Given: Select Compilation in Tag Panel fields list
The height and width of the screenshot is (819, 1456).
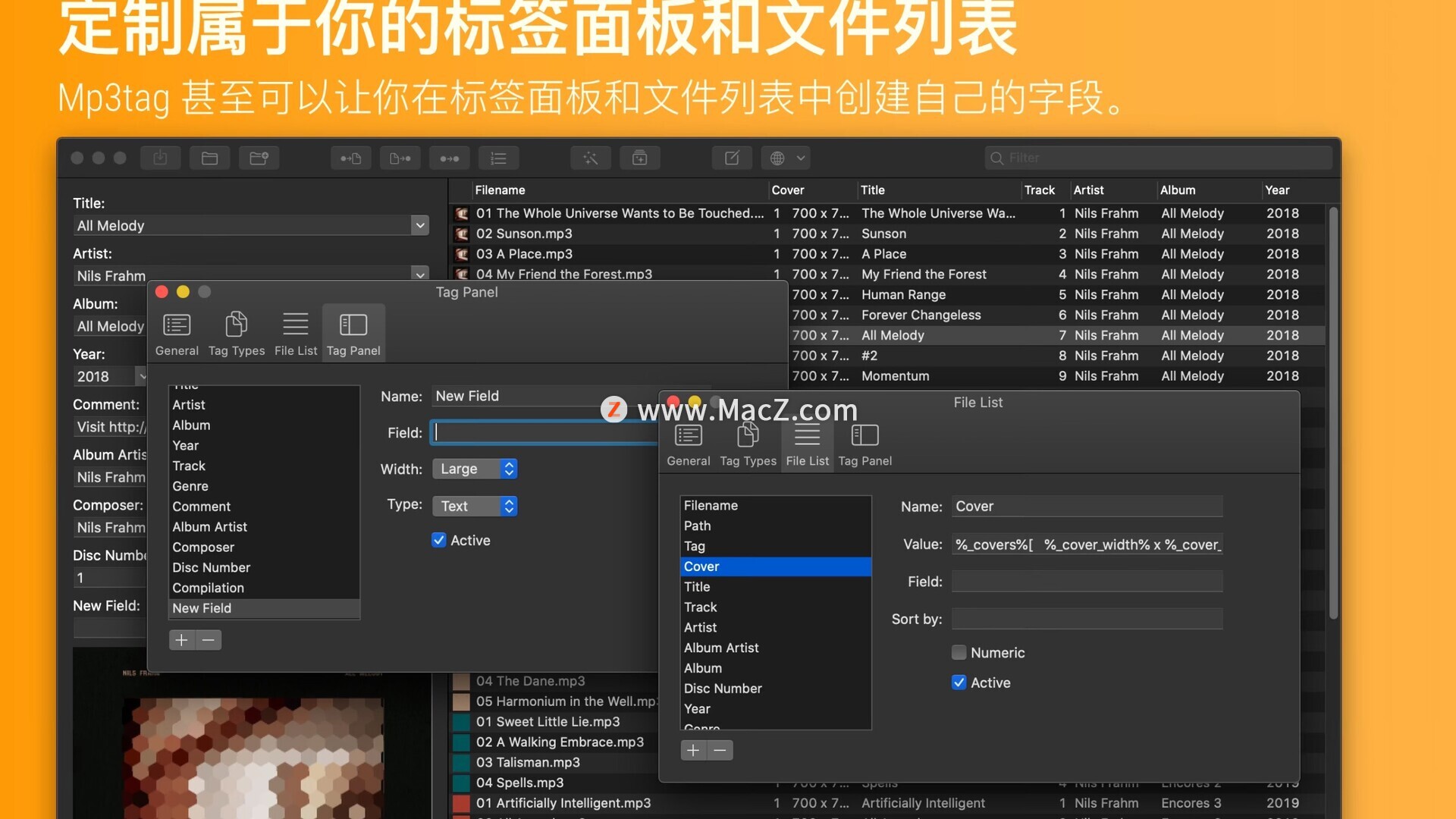Looking at the screenshot, I should point(264,588).
